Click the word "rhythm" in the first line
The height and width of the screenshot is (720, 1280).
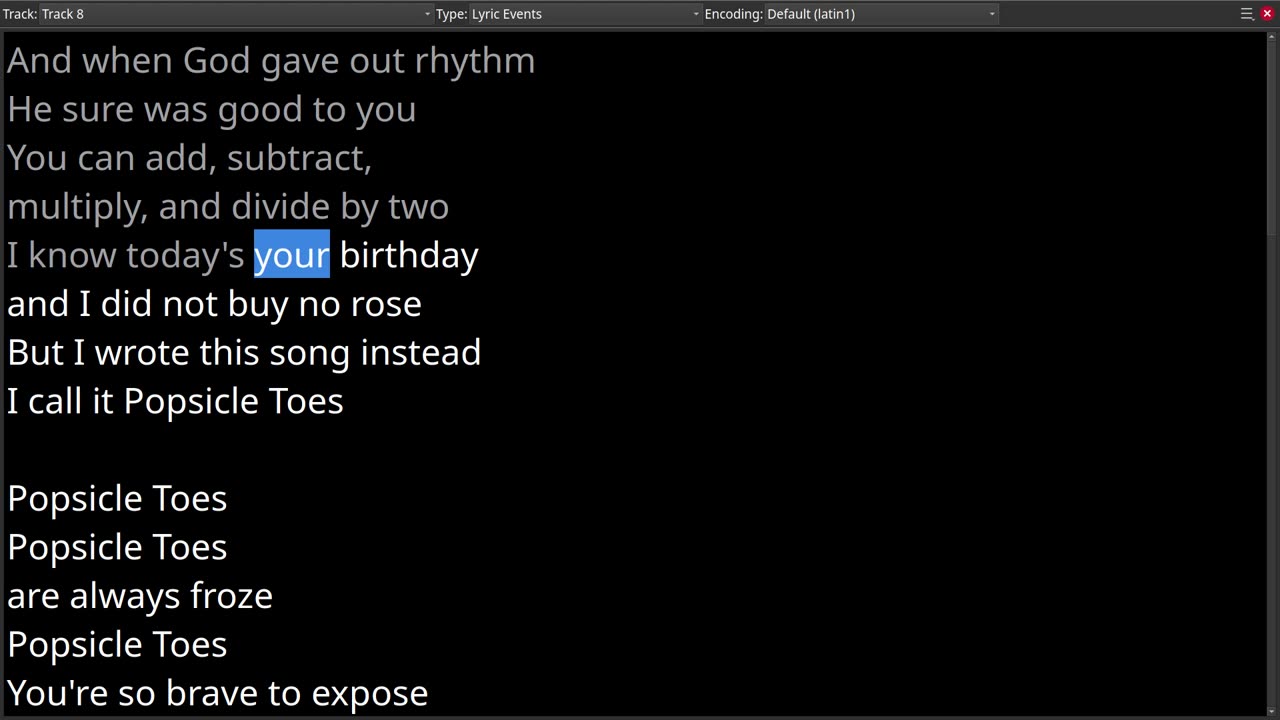tap(474, 61)
